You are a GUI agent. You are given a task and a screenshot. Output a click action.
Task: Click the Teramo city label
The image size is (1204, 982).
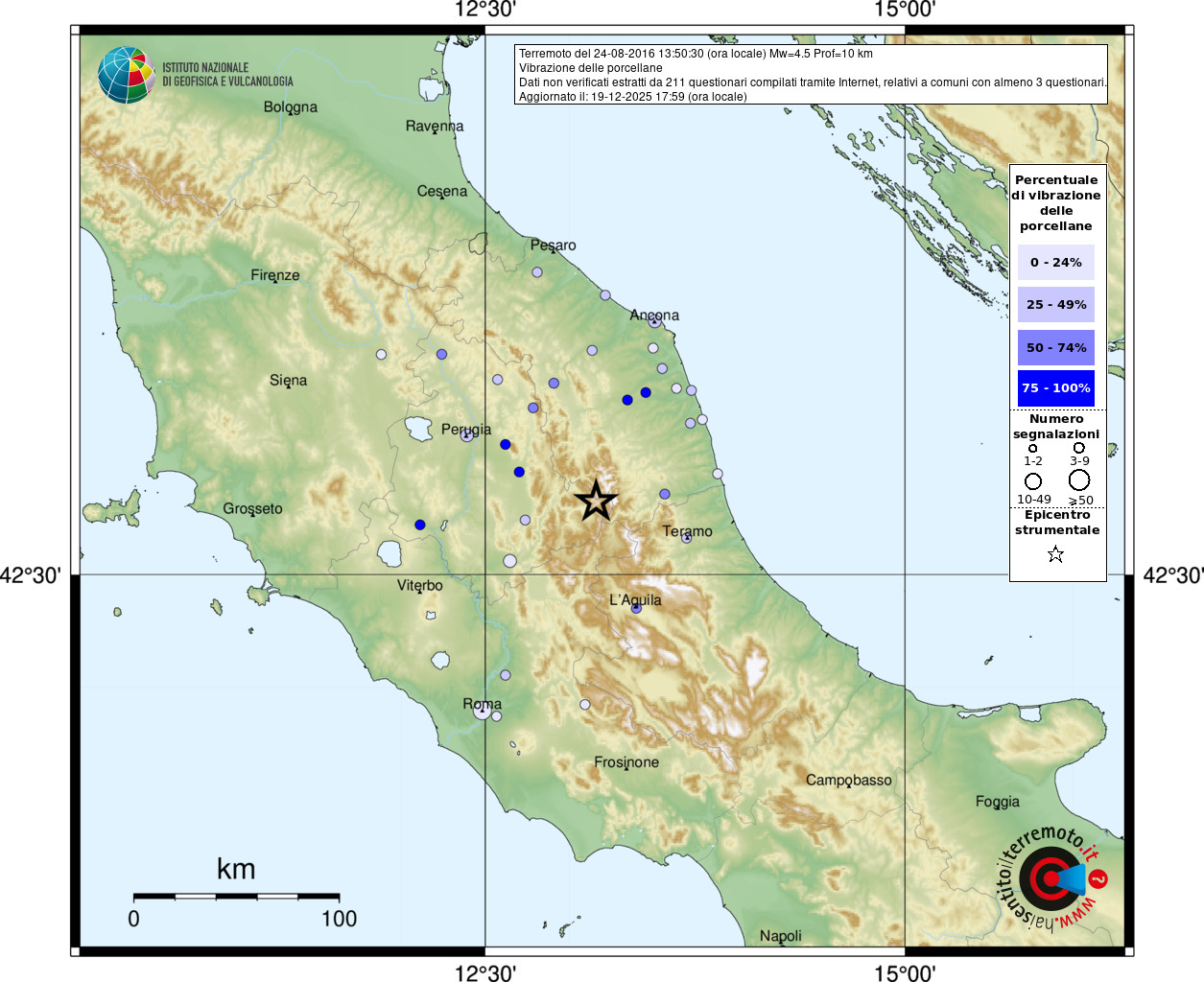tap(687, 531)
